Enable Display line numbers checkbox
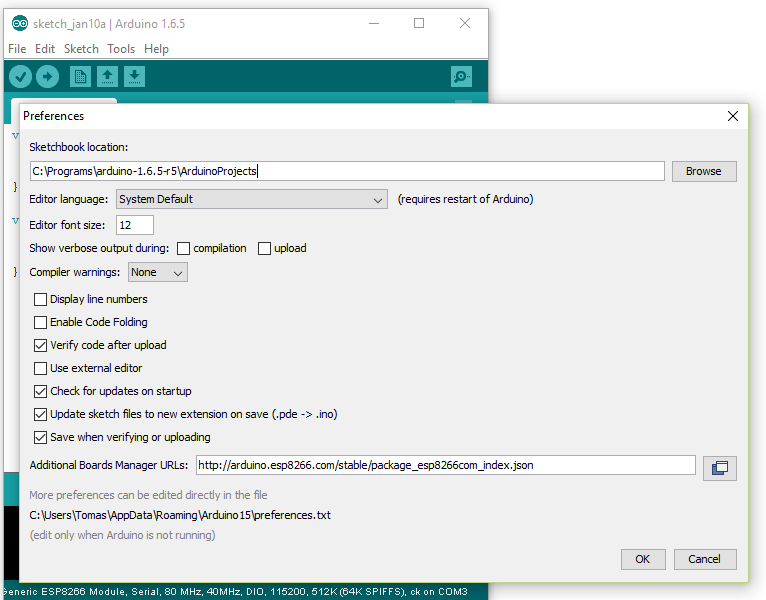The image size is (766, 600). (x=41, y=299)
